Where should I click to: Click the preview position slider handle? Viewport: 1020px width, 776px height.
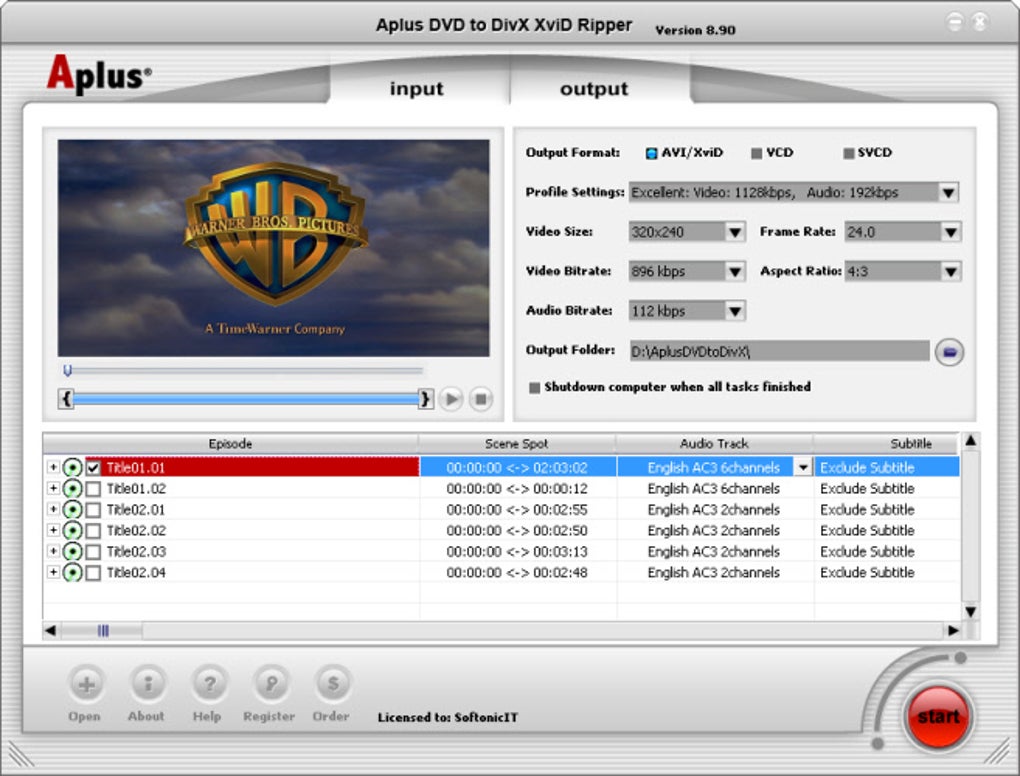[x=67, y=371]
